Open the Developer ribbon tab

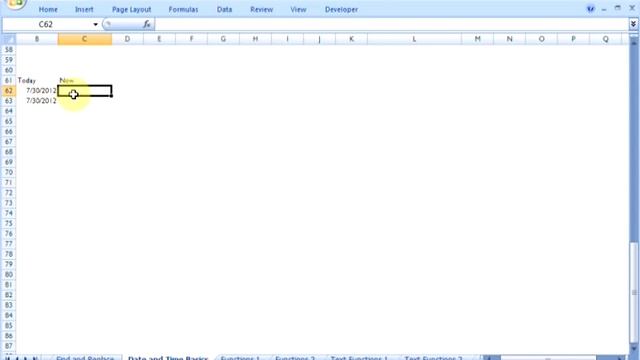point(342,9)
